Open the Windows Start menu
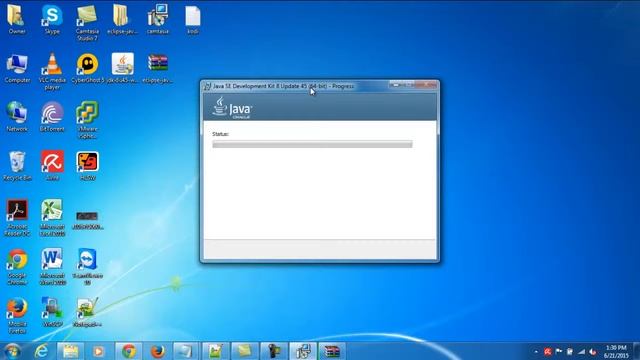The image size is (640, 360). 13,351
